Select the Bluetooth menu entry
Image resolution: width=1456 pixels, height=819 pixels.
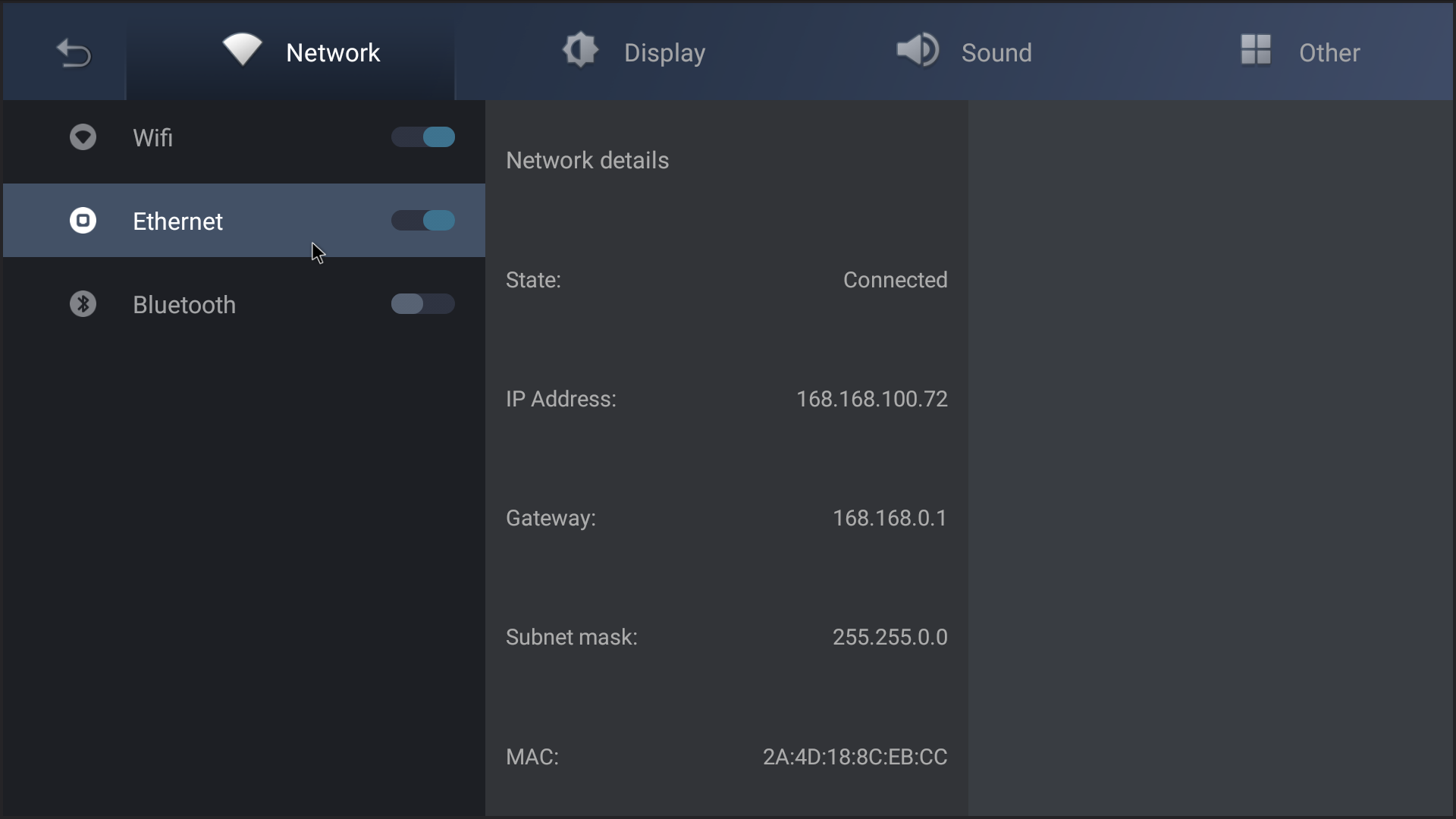pos(244,304)
